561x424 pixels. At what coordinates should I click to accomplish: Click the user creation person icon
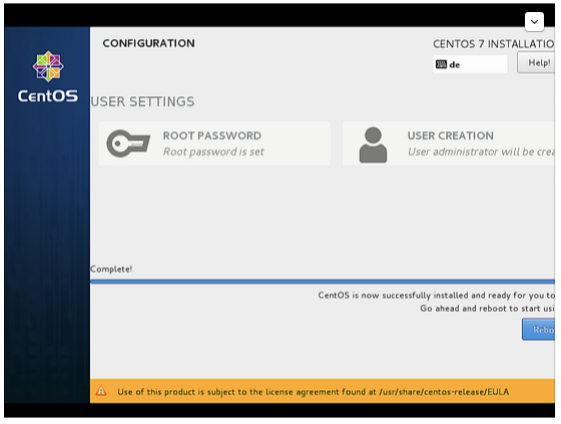pyautogui.click(x=373, y=145)
